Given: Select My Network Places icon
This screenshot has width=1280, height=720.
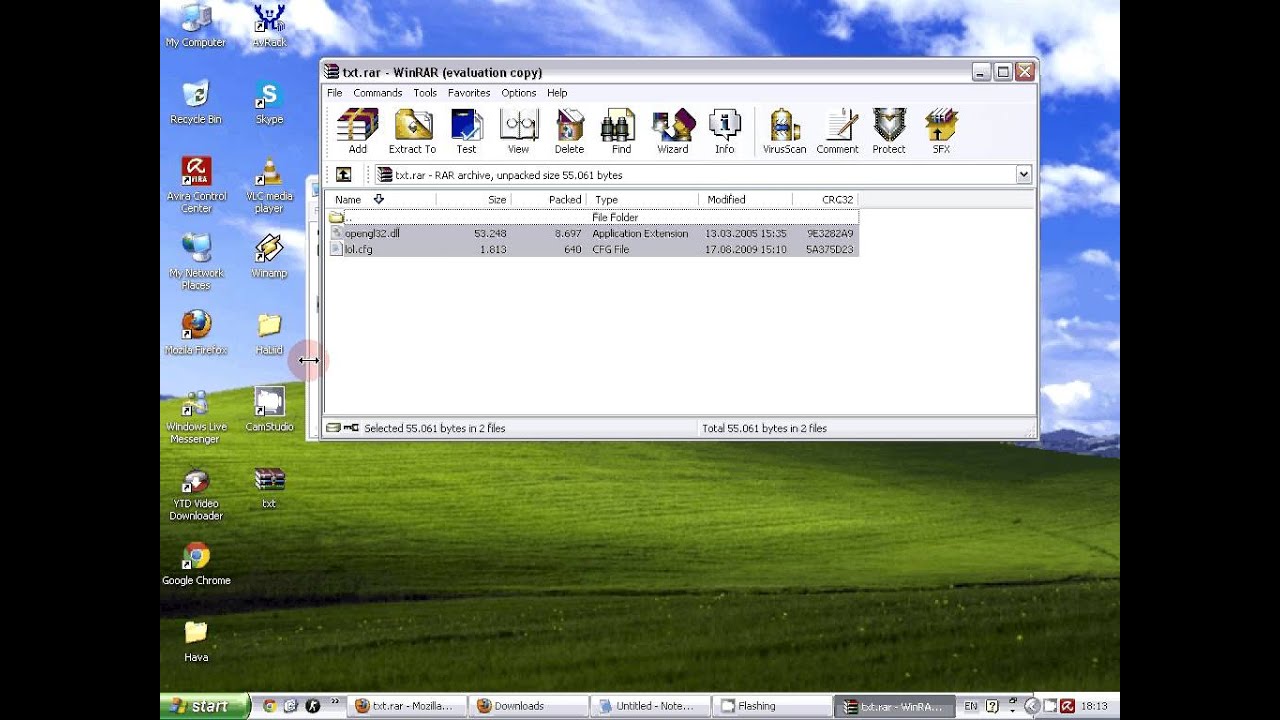Looking at the screenshot, I should click(x=196, y=262).
